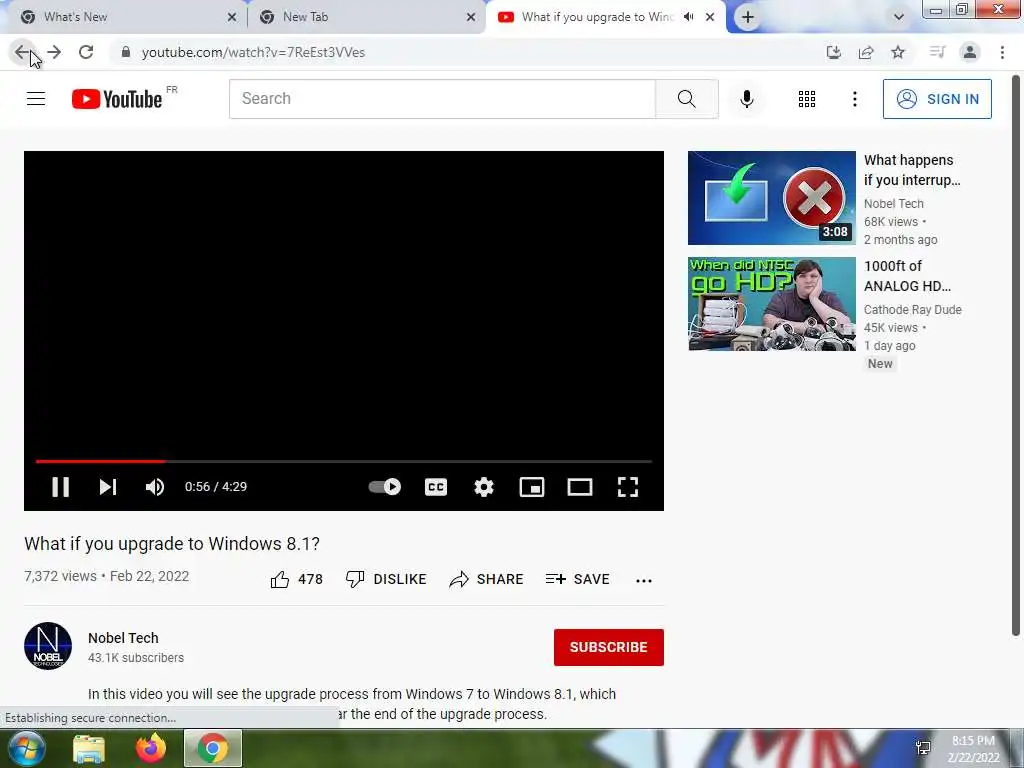Open the Windows Start menu
Image resolution: width=1024 pixels, height=768 pixels.
click(27, 748)
